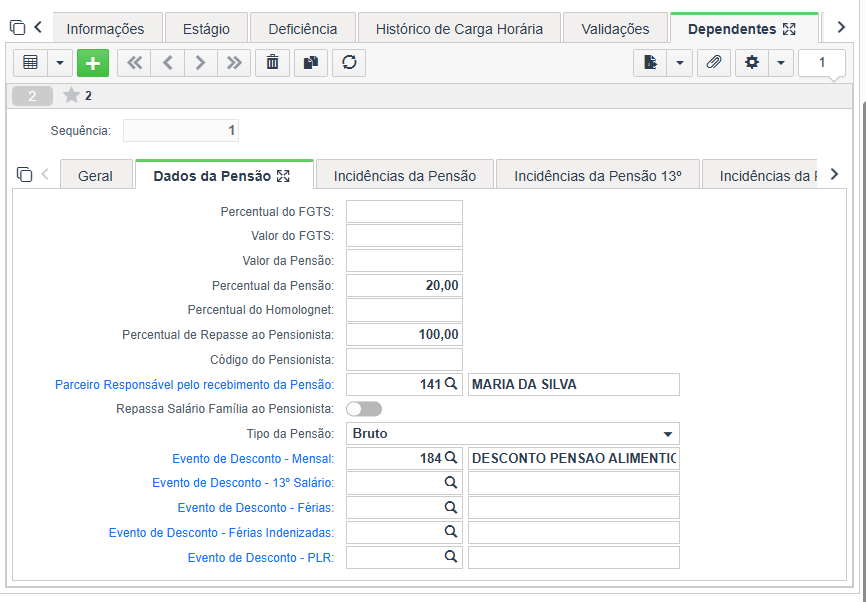Search Evento de Desconto Férias Indenizadas magnifier
This screenshot has width=866, height=602.
pos(451,532)
